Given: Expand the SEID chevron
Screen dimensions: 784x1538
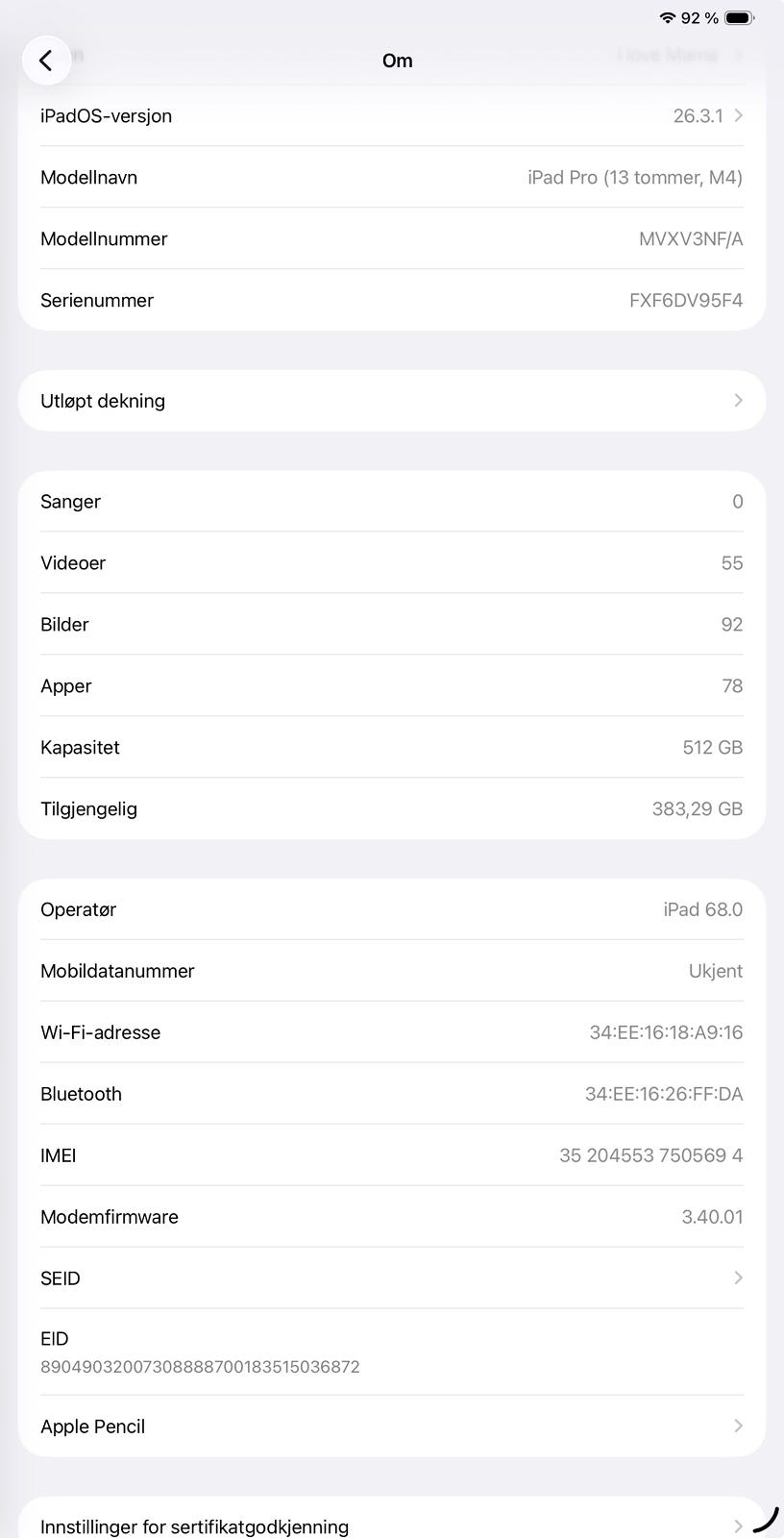Looking at the screenshot, I should click(738, 1278).
